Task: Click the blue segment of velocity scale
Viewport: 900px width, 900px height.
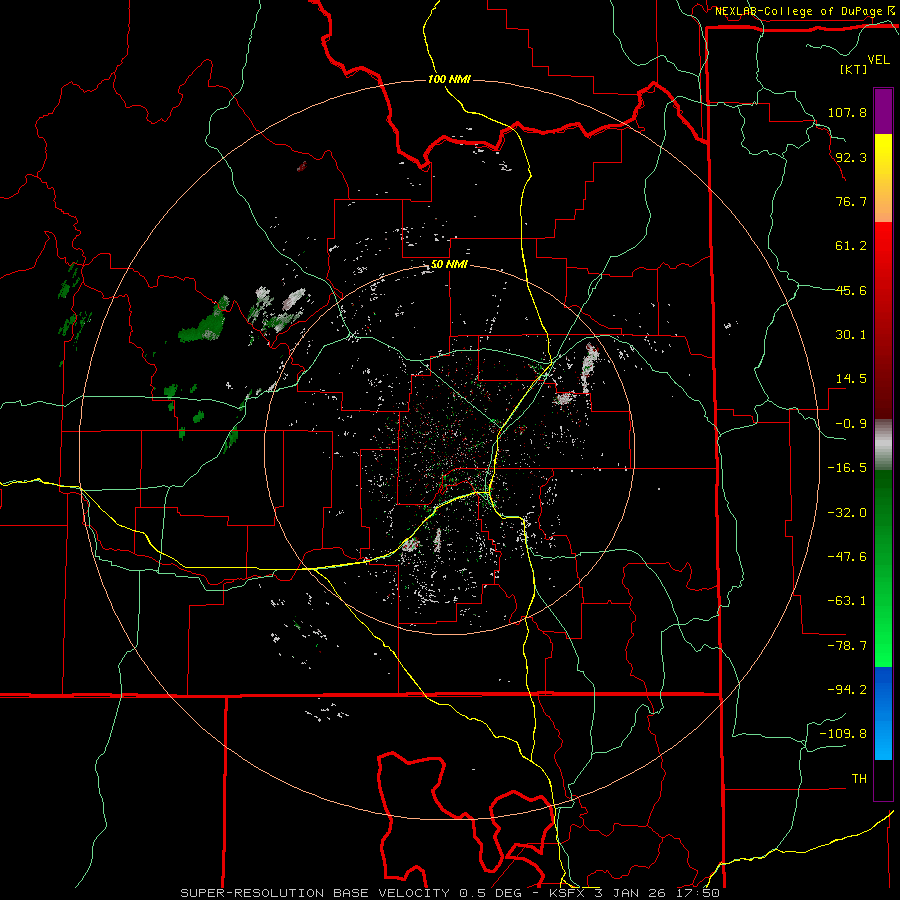Action: (883, 713)
